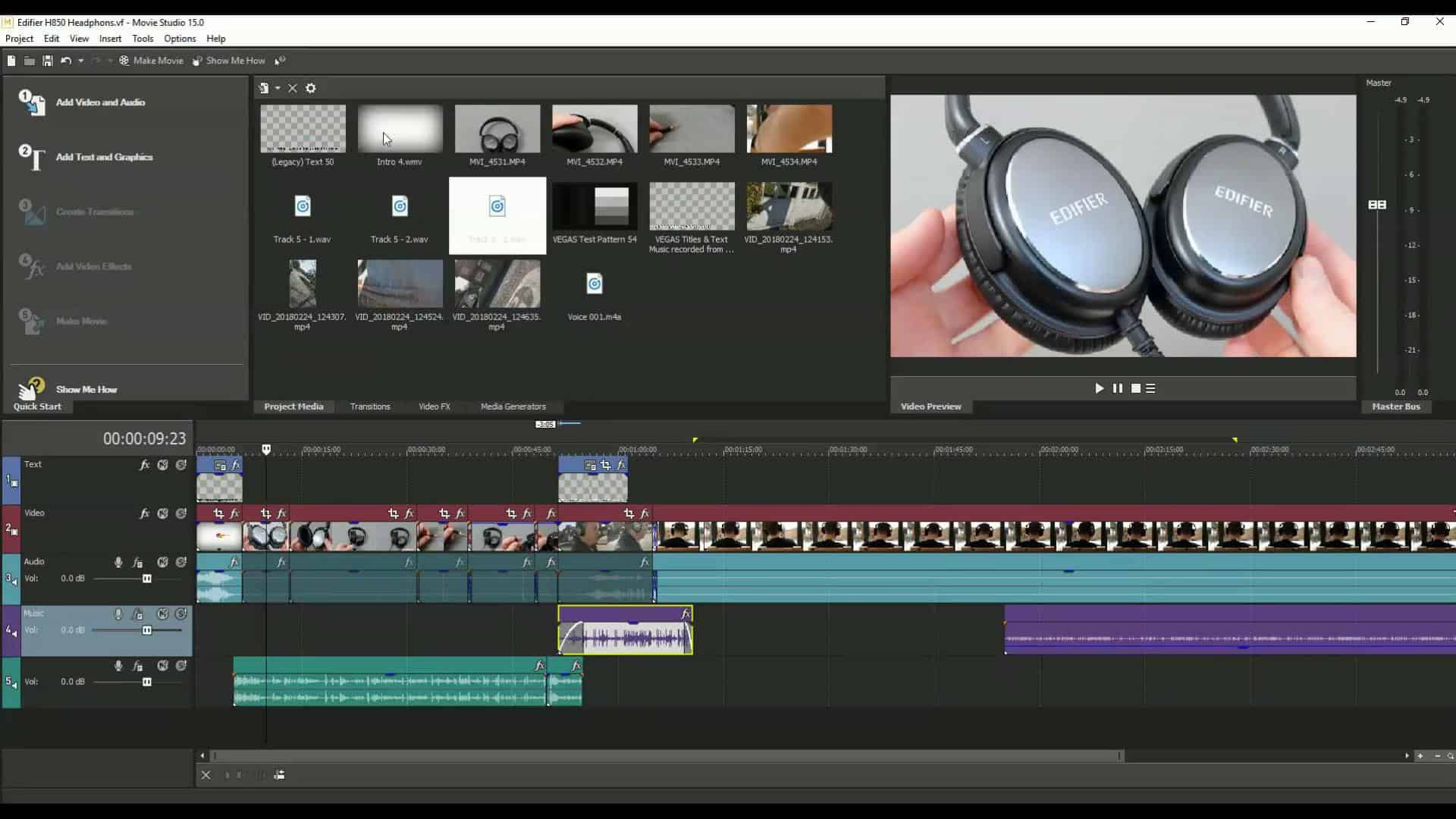
Task: Mute track 5
Action: click(162, 666)
